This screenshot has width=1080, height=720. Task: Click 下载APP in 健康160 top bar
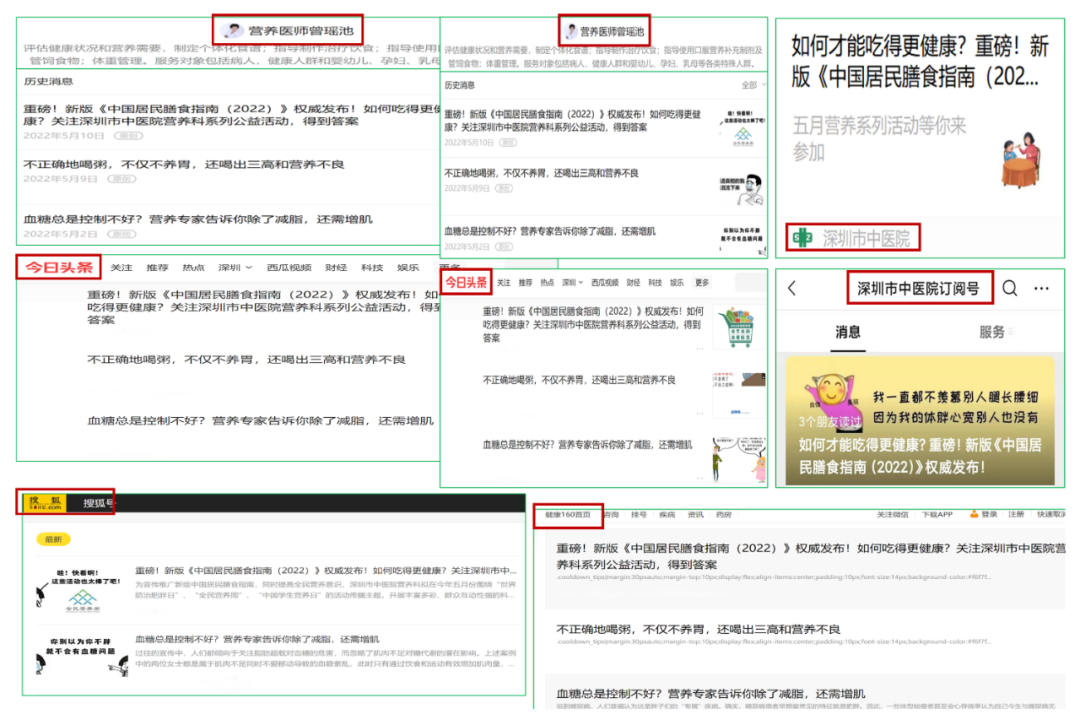click(937, 515)
